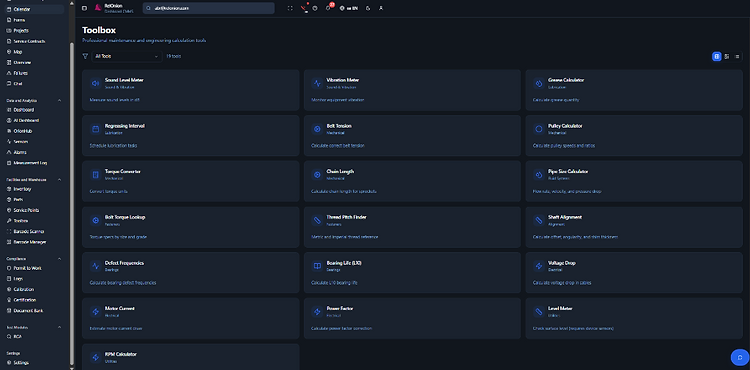
Task: Click the Vibration Meter waveform icon
Action: click(317, 83)
